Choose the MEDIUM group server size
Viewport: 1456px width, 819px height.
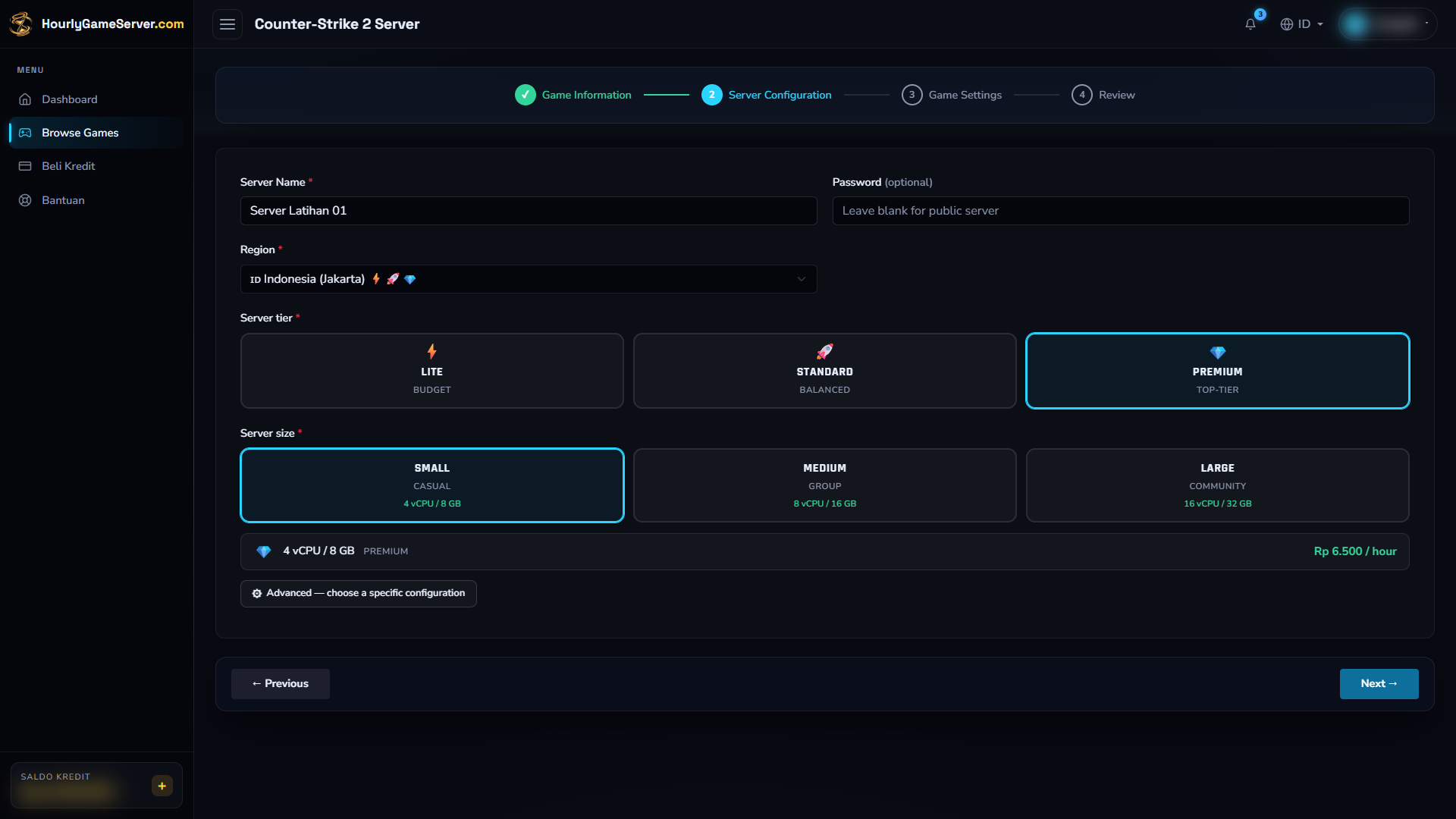click(x=825, y=485)
